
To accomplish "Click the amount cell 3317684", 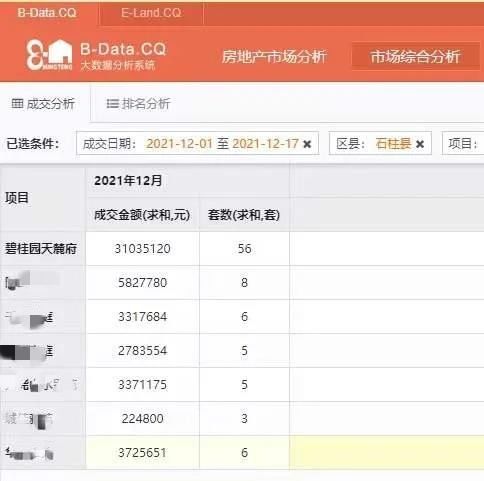I will click(x=143, y=317).
